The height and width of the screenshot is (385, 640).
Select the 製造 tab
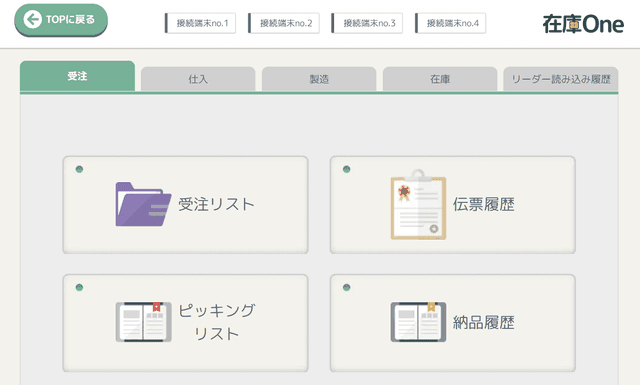(x=319, y=79)
